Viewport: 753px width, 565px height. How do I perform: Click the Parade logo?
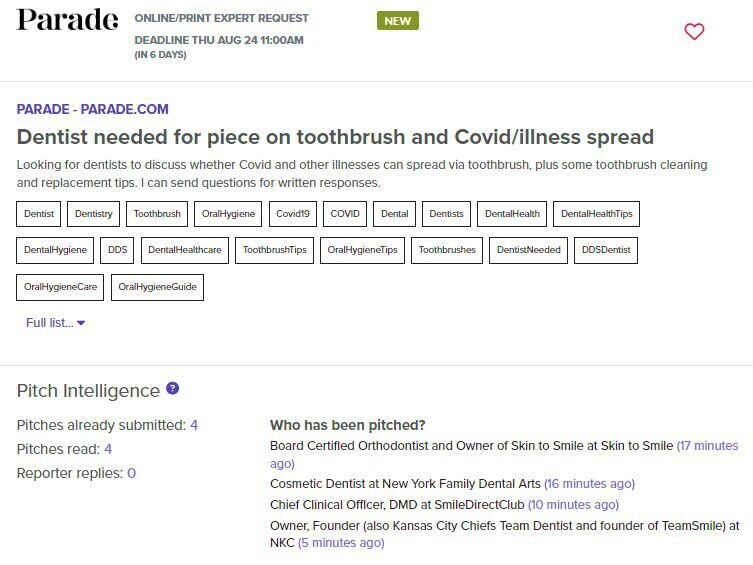(67, 21)
